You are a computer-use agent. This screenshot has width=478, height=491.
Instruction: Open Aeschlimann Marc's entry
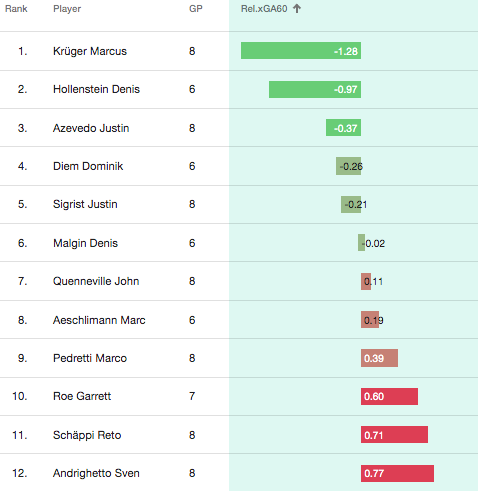tap(99, 320)
